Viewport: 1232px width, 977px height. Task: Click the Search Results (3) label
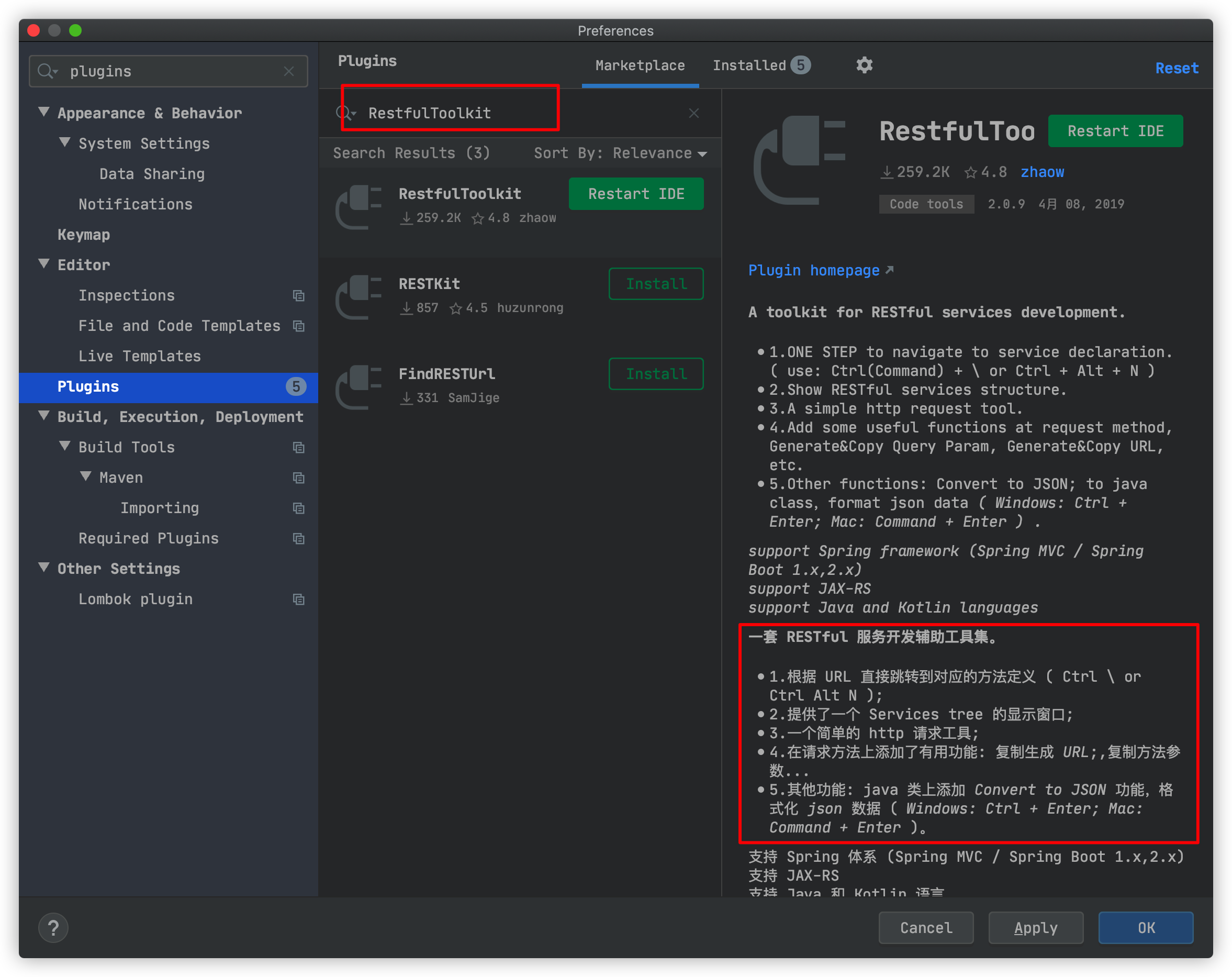[x=411, y=153]
